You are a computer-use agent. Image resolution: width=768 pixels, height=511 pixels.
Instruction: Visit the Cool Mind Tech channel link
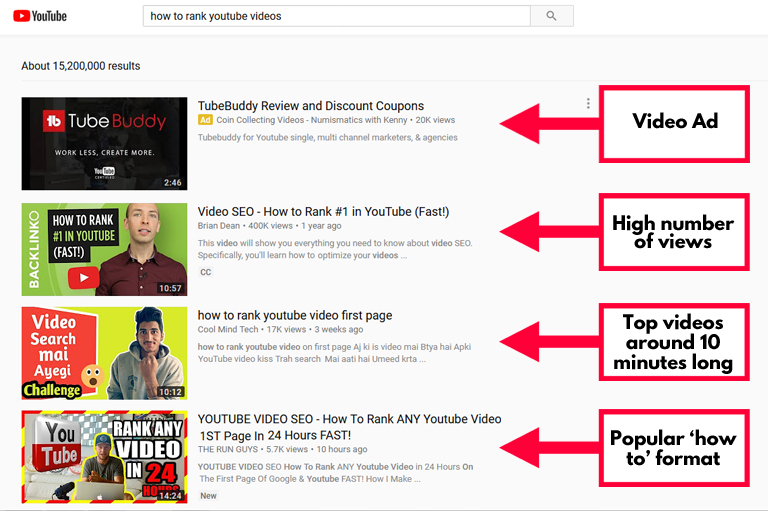(x=228, y=330)
